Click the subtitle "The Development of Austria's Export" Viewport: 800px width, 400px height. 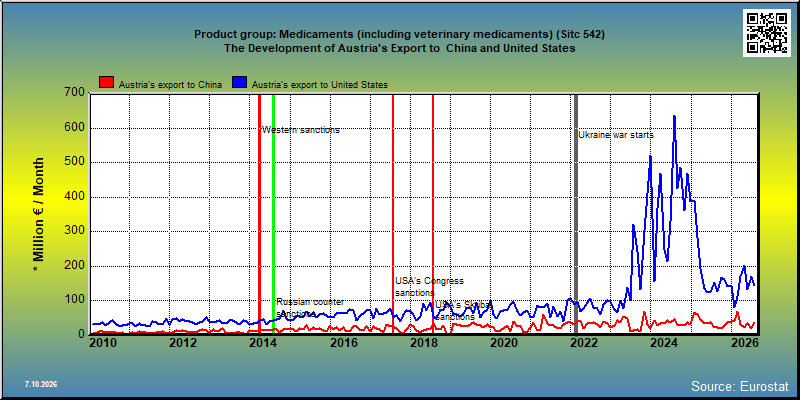click(399, 48)
